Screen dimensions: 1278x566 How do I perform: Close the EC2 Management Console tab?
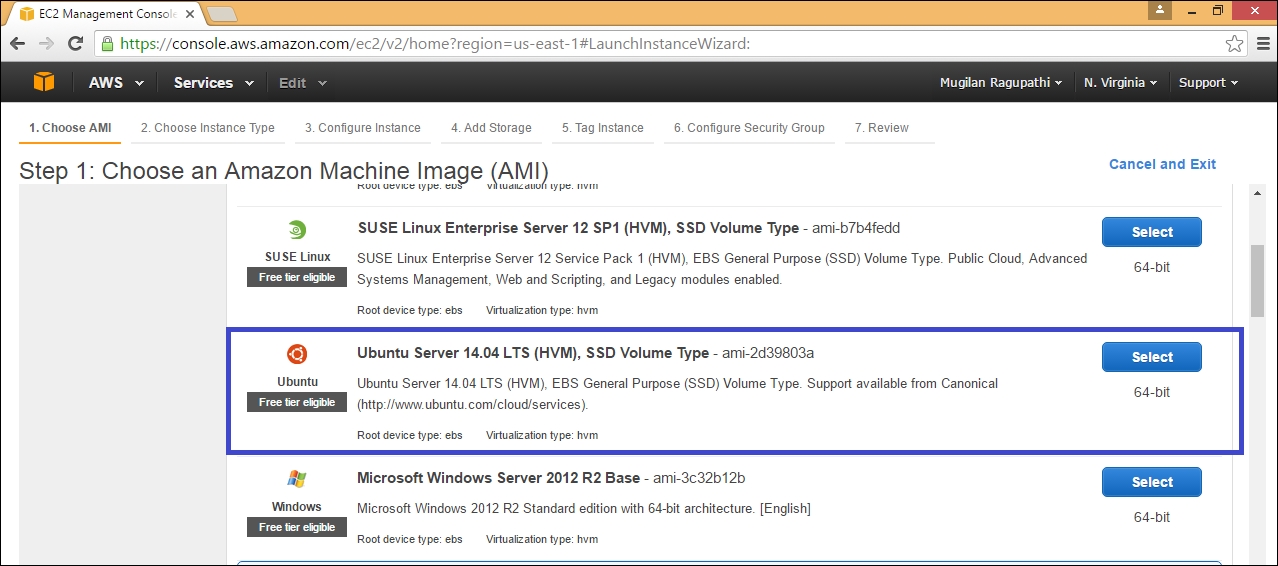(x=190, y=14)
